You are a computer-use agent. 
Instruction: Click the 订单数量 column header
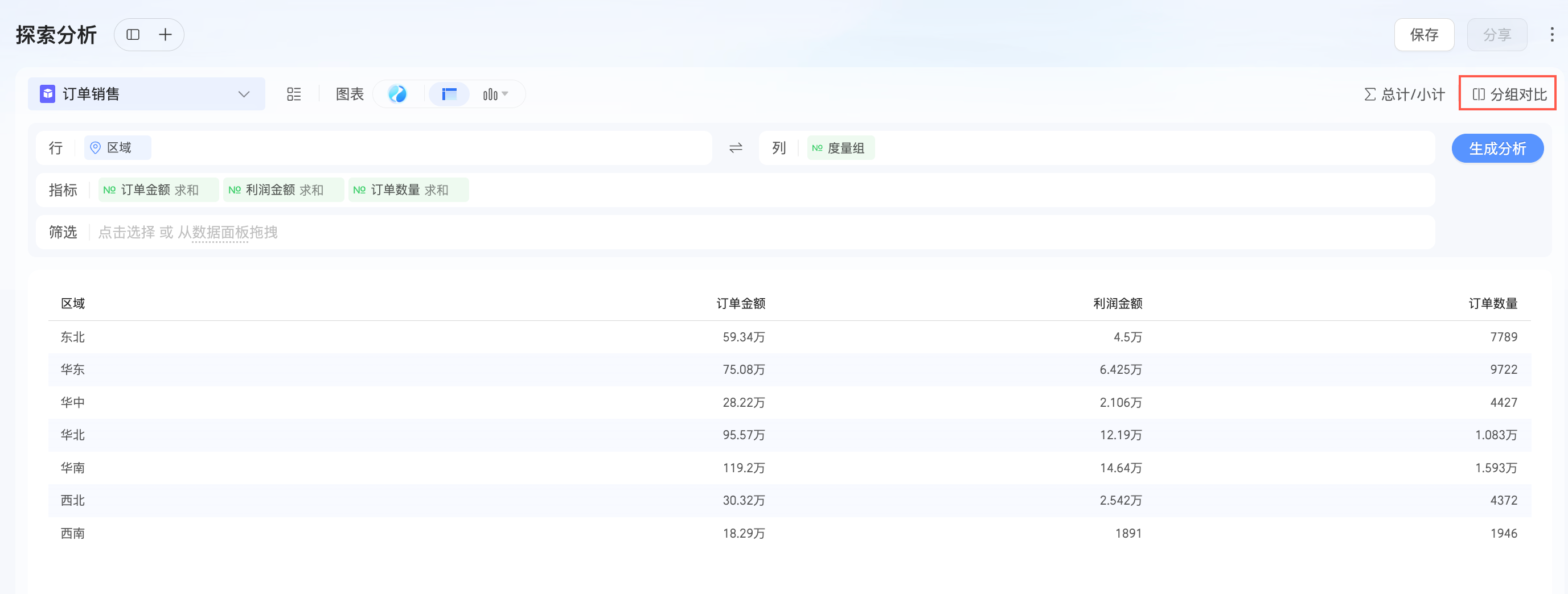click(x=1492, y=303)
